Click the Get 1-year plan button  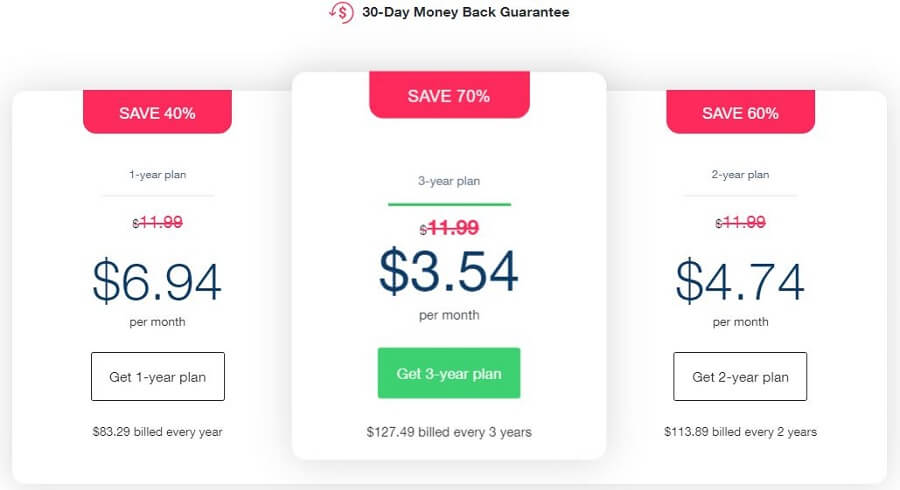(x=158, y=376)
